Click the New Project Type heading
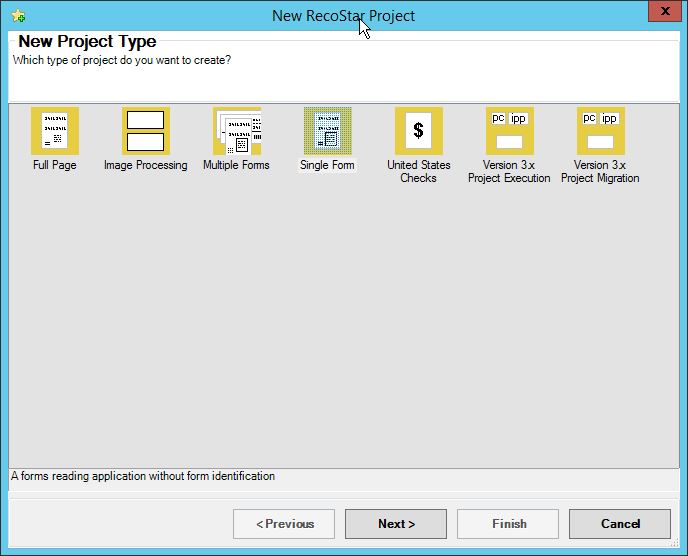Screen dimensions: 688x556 [87, 41]
